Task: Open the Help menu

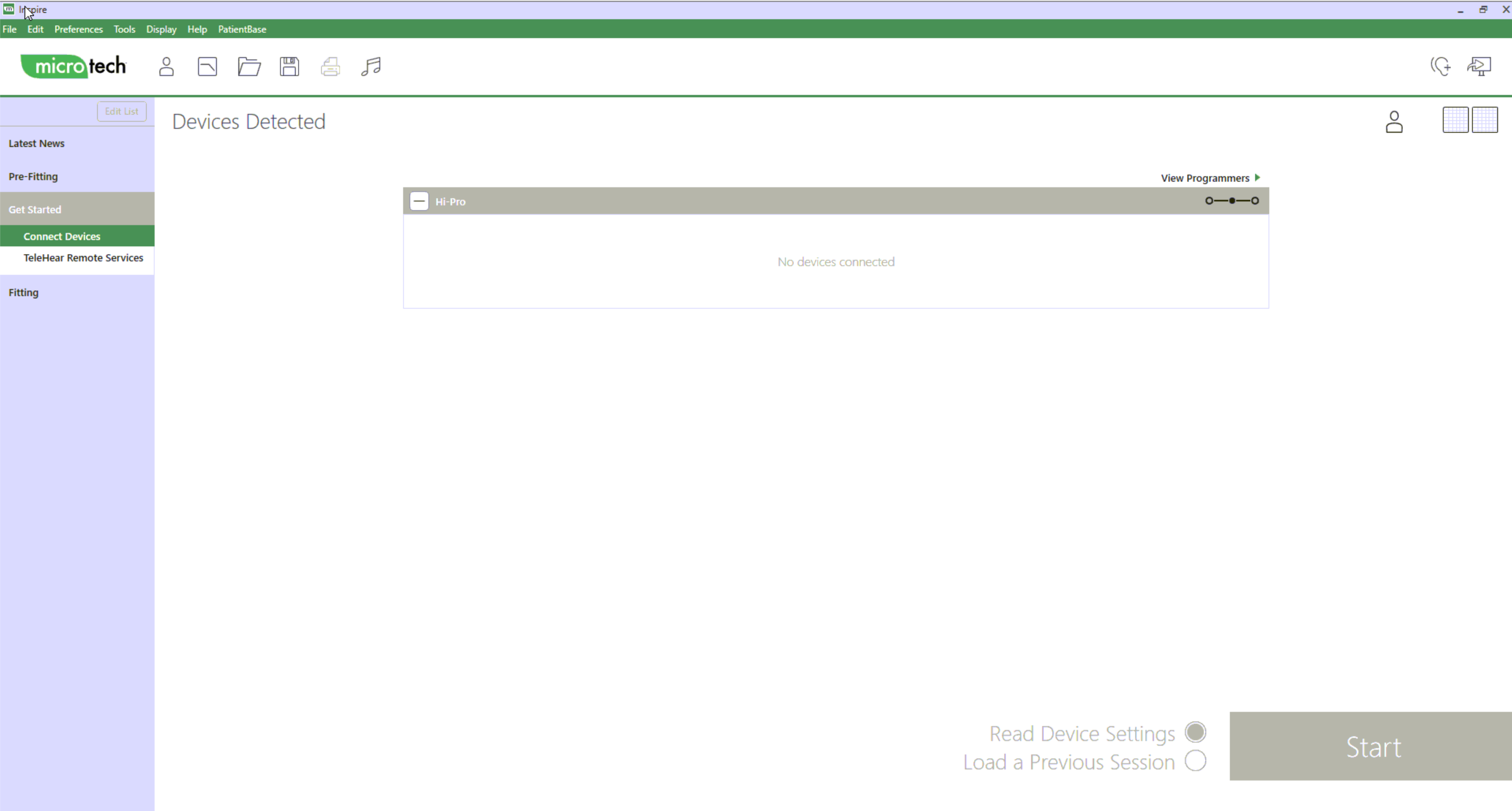Action: click(197, 29)
